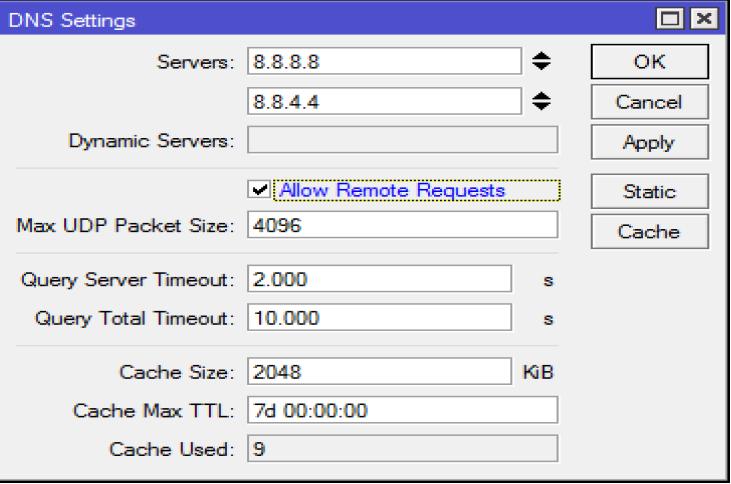Click the up arrow beside the 8.8.4.4 server
Viewport: 731px width, 484px height.
542,96
